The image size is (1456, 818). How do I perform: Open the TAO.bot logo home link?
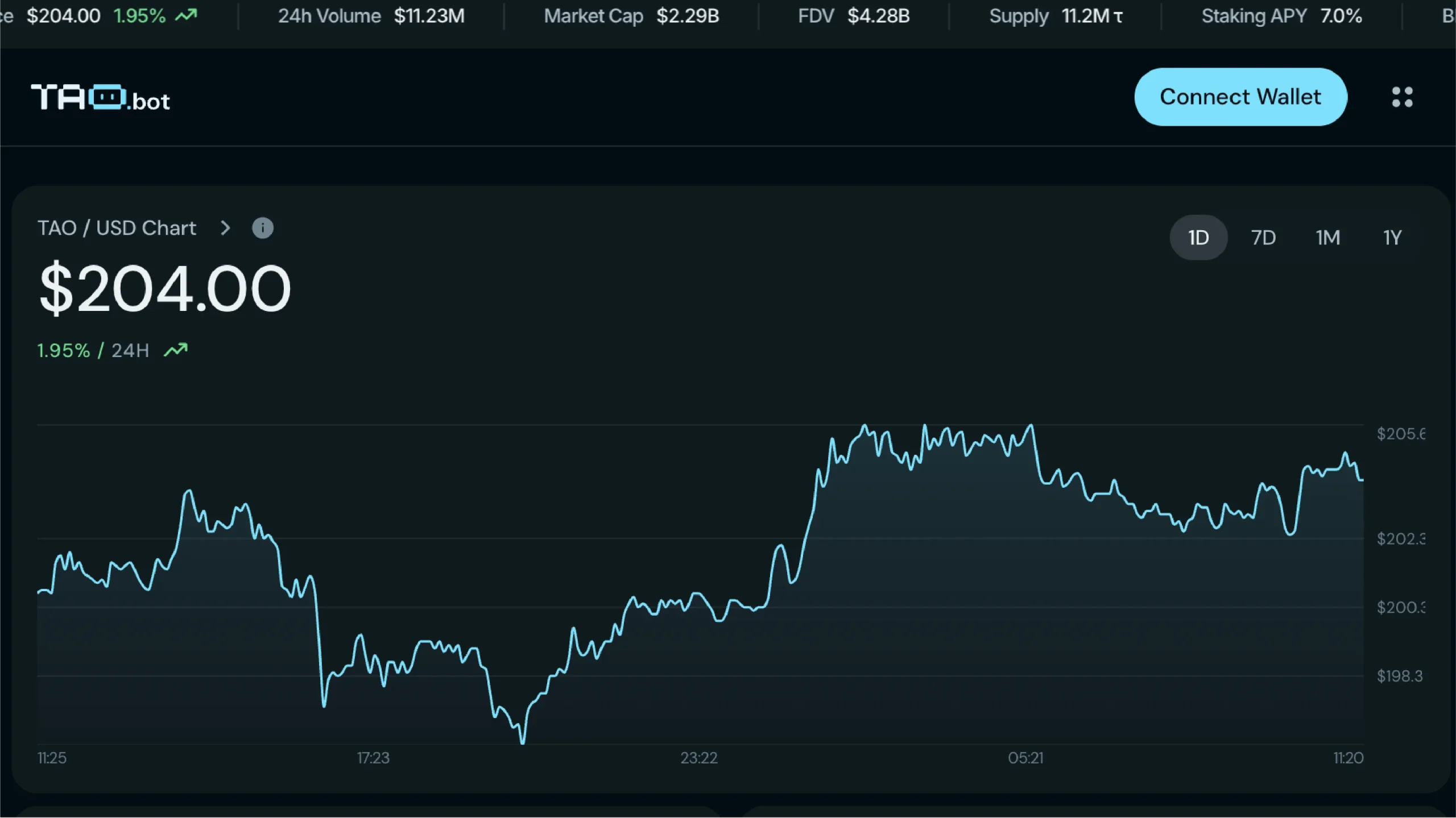[101, 98]
